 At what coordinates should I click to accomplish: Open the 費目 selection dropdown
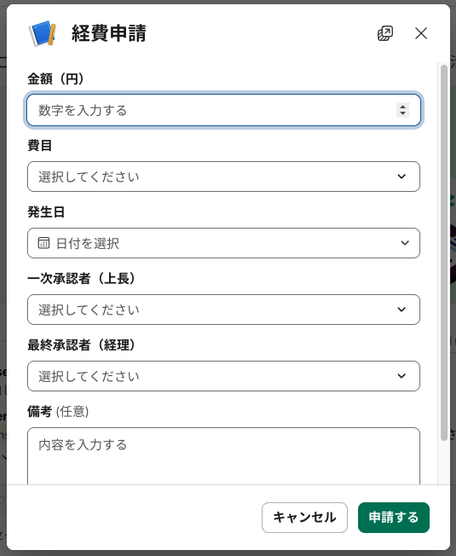point(223,177)
